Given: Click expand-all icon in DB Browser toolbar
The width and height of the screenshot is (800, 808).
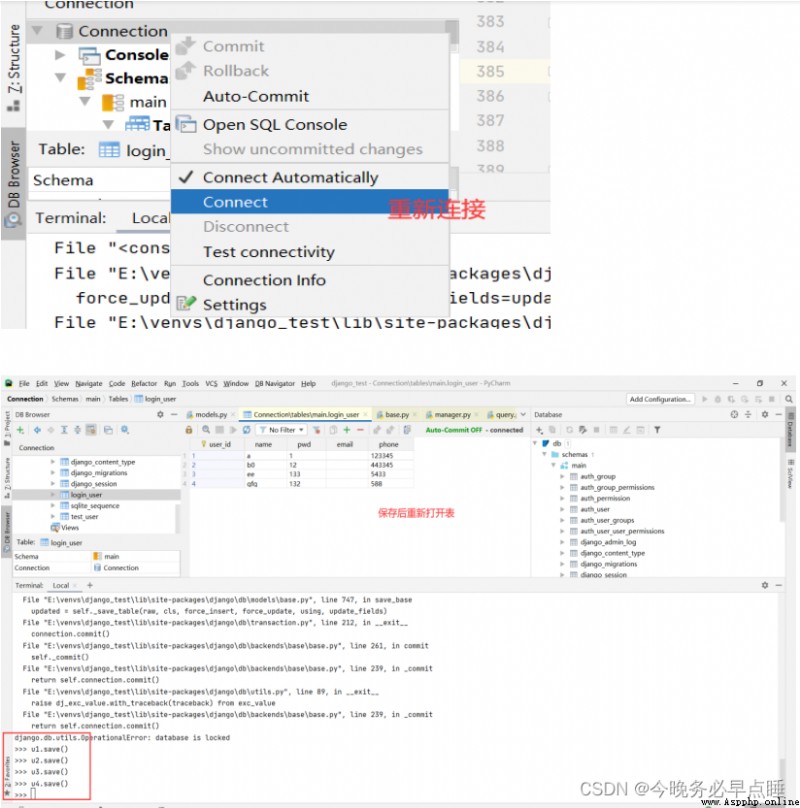Looking at the screenshot, I should [64, 430].
